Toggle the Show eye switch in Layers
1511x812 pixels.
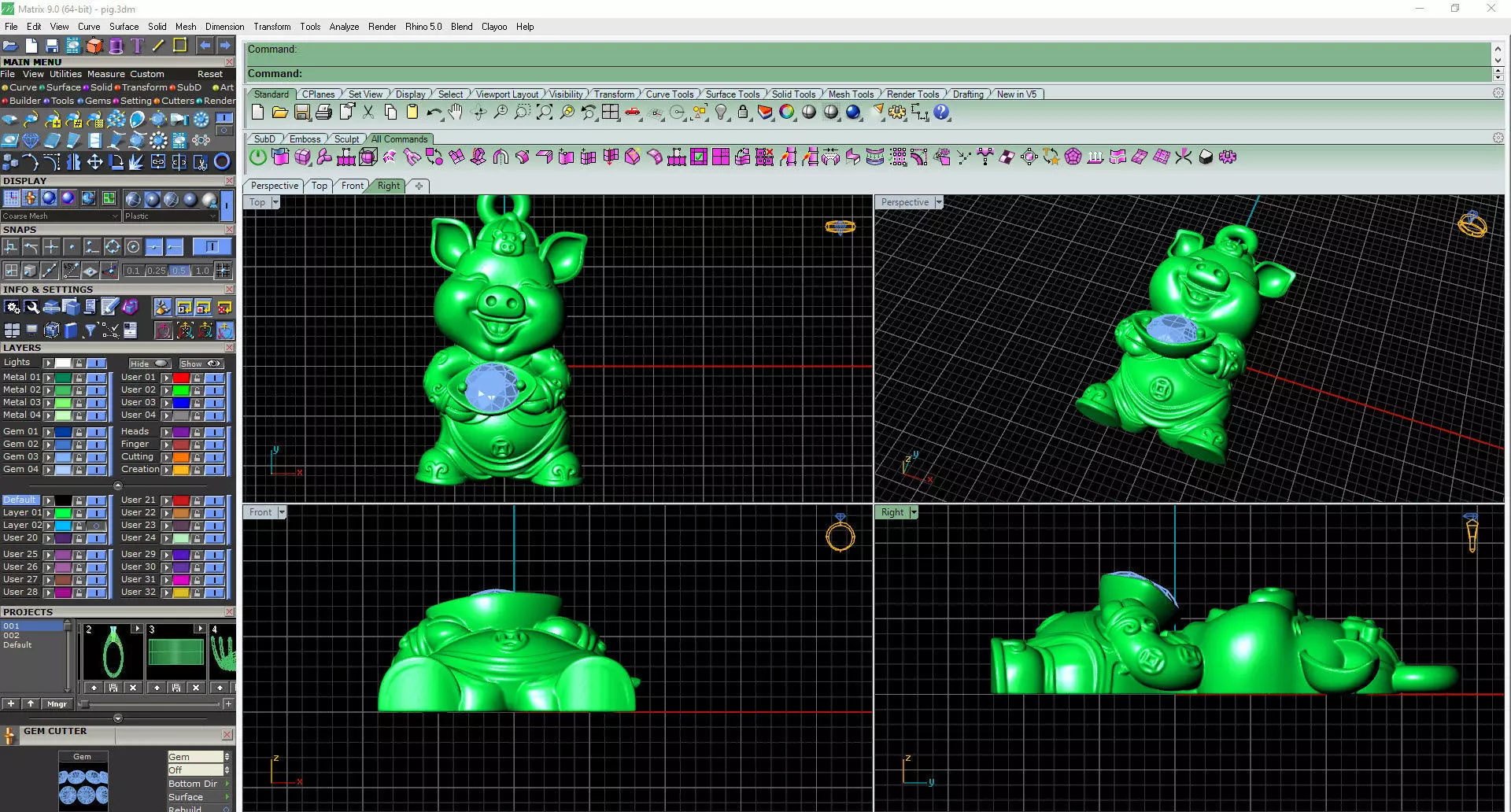point(201,364)
